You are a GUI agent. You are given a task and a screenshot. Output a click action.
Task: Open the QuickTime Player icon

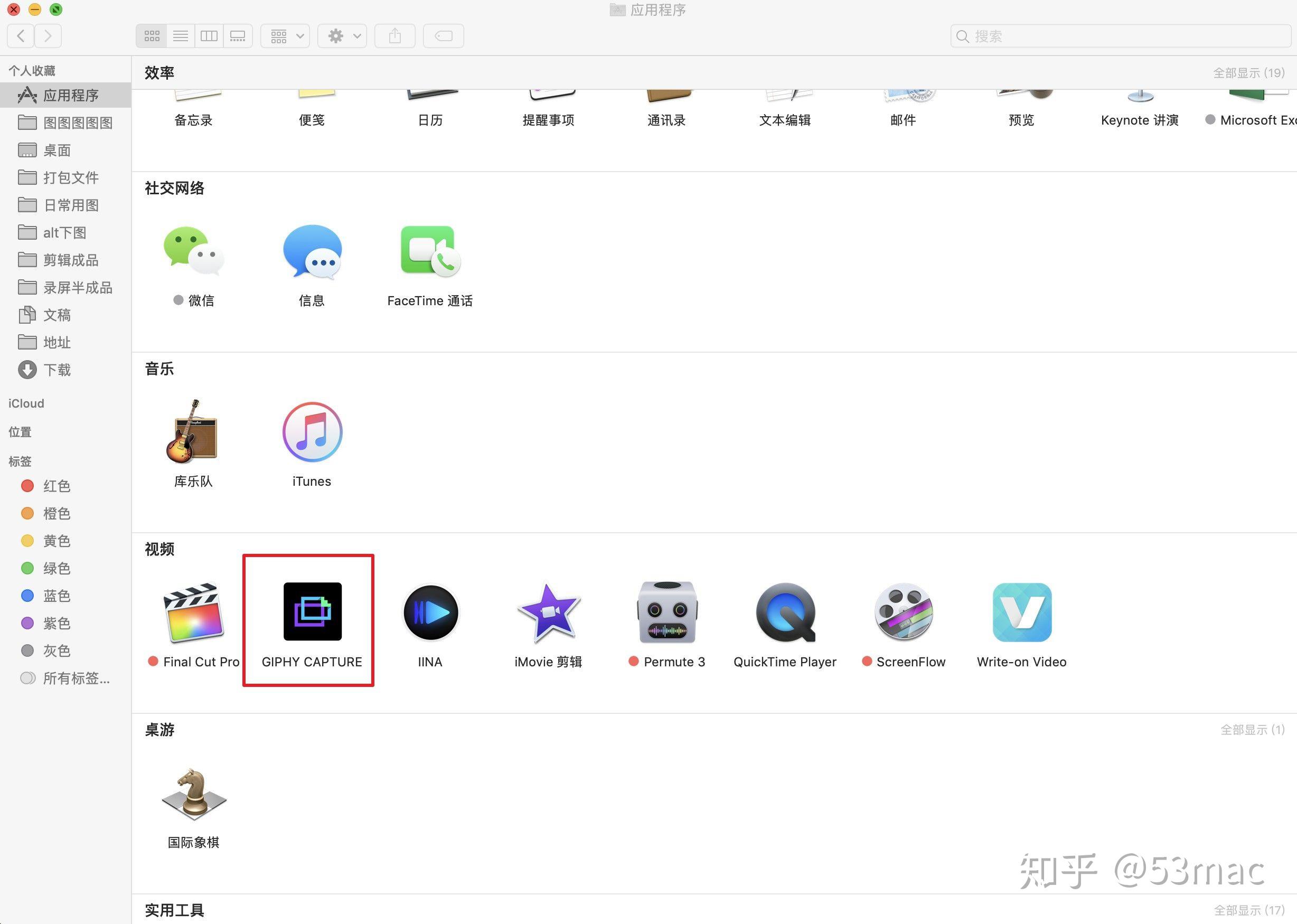click(x=785, y=613)
